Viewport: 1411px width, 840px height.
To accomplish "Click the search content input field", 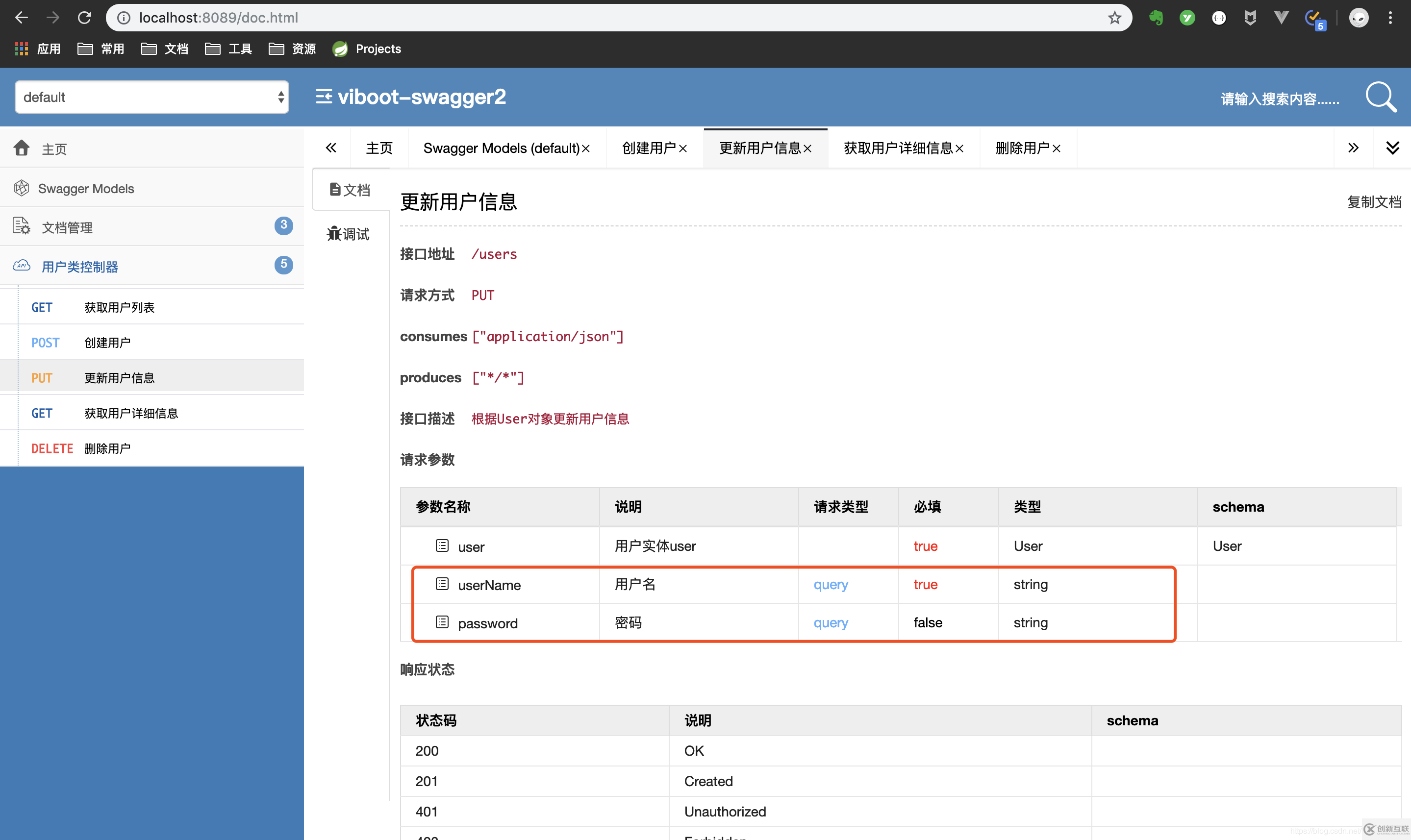I will (x=1280, y=99).
